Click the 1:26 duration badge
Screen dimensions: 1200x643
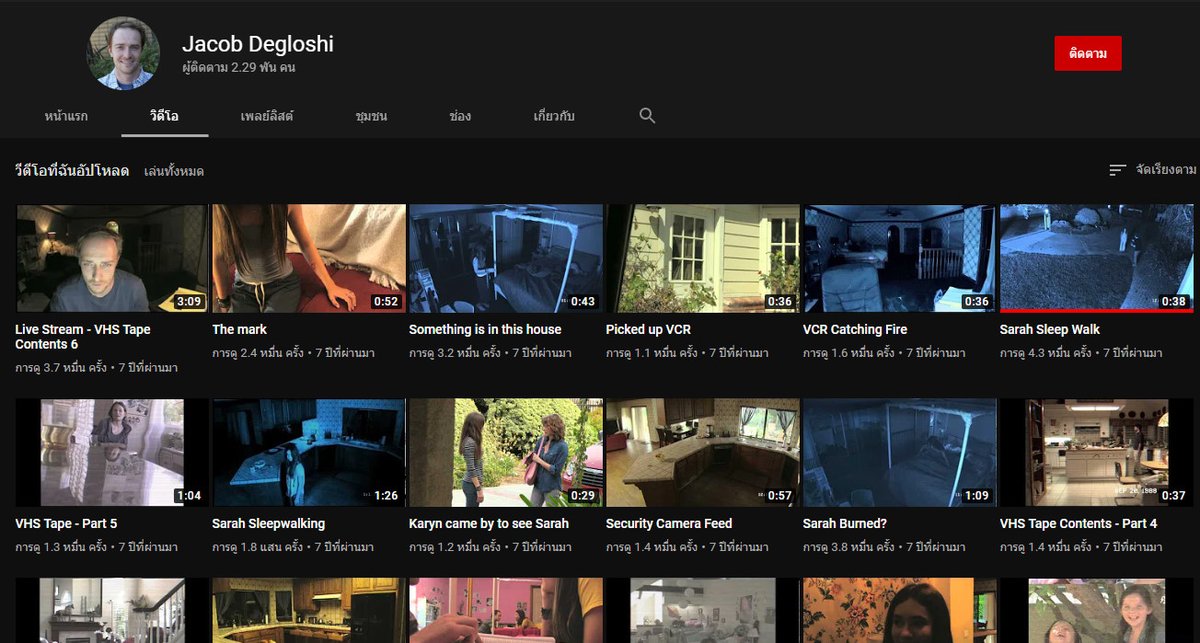(386, 495)
